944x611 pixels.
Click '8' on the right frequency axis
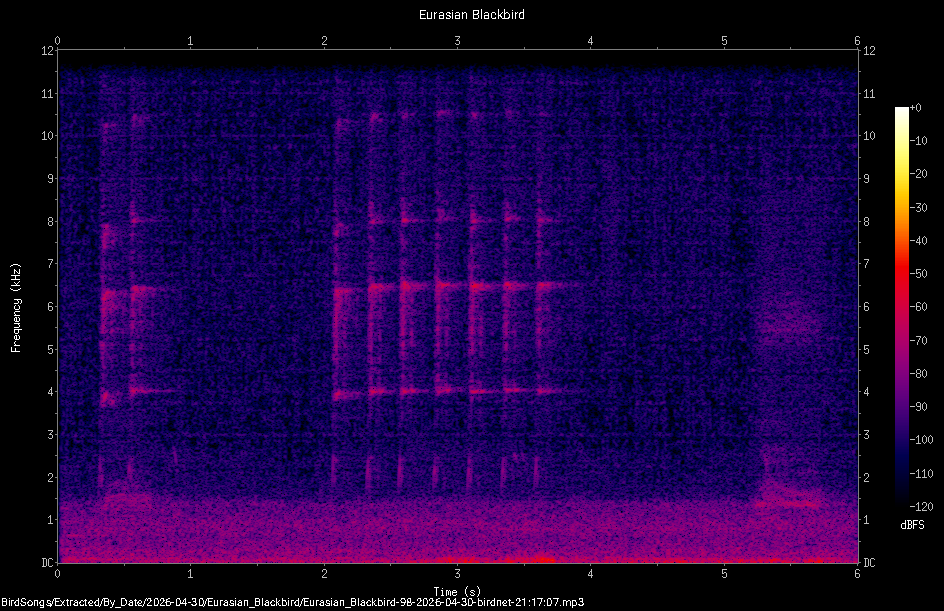coord(866,222)
